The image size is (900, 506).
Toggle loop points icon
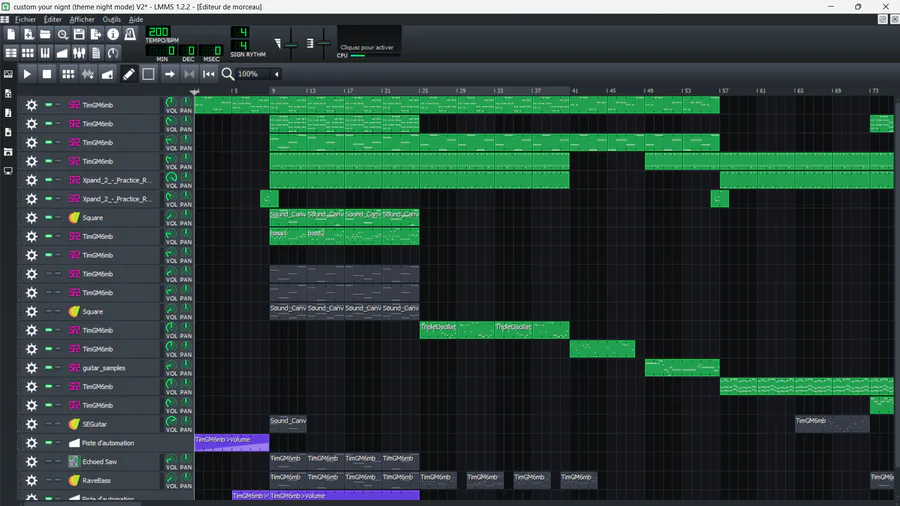189,74
